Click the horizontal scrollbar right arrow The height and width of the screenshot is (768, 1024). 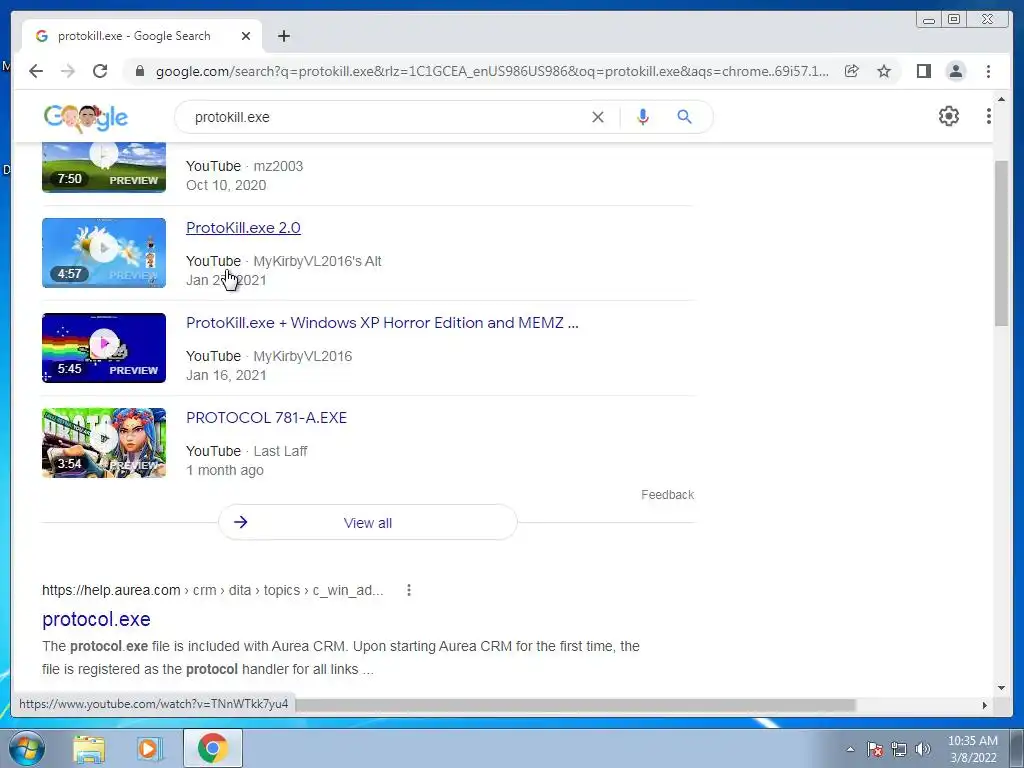click(985, 705)
